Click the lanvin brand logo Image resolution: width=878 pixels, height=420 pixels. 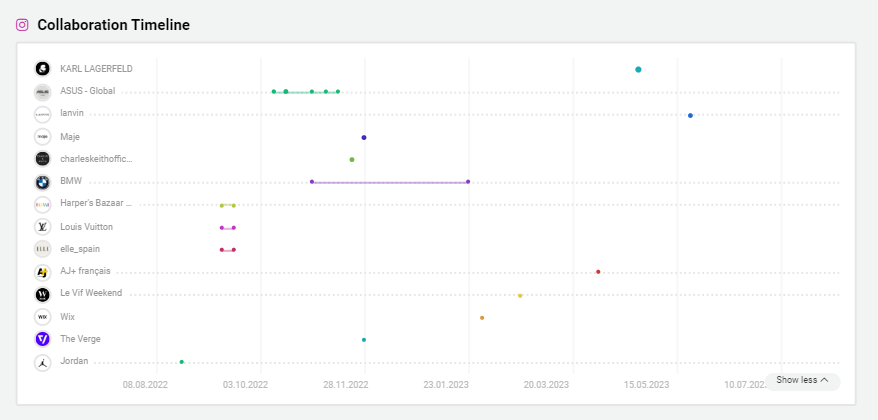(x=43, y=114)
